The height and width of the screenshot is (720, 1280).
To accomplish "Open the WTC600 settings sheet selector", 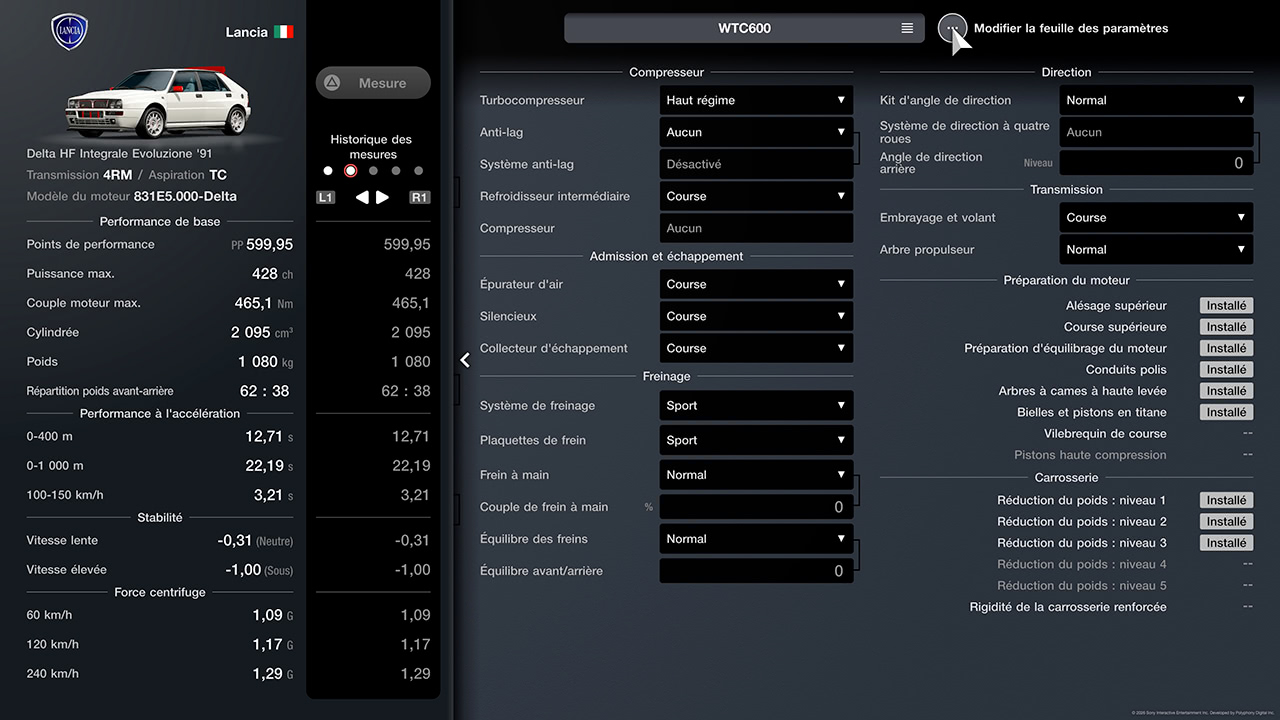I will (744, 28).
